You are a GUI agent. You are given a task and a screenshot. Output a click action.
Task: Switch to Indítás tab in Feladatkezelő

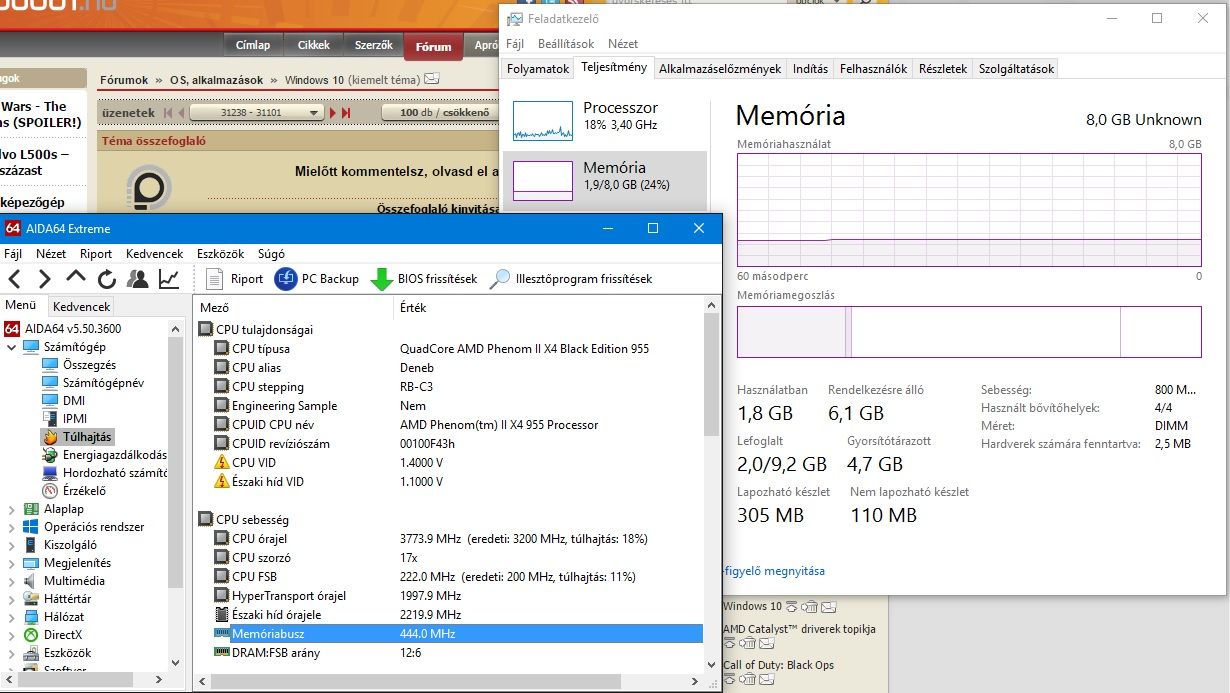click(810, 69)
